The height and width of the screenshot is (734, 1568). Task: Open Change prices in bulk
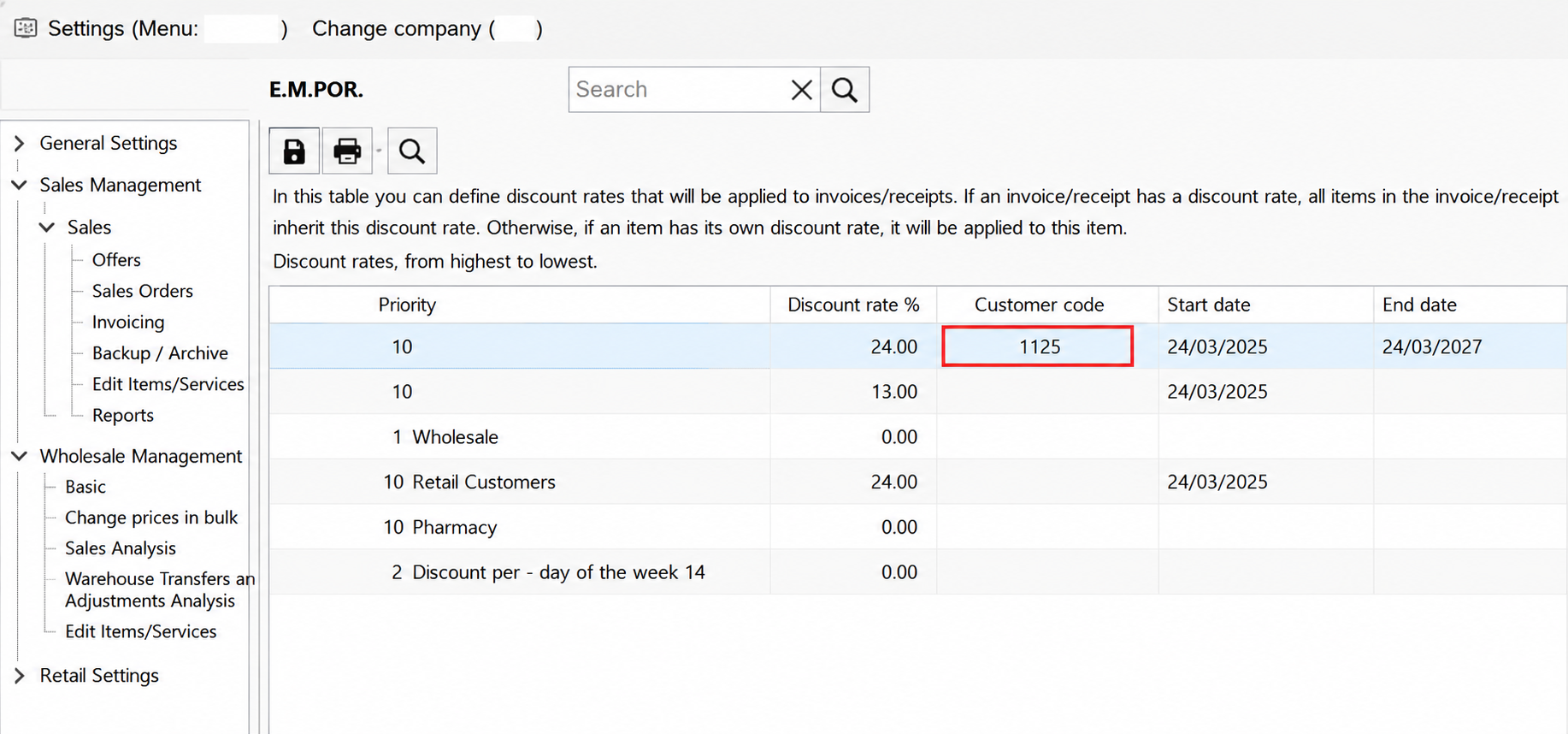coord(151,517)
